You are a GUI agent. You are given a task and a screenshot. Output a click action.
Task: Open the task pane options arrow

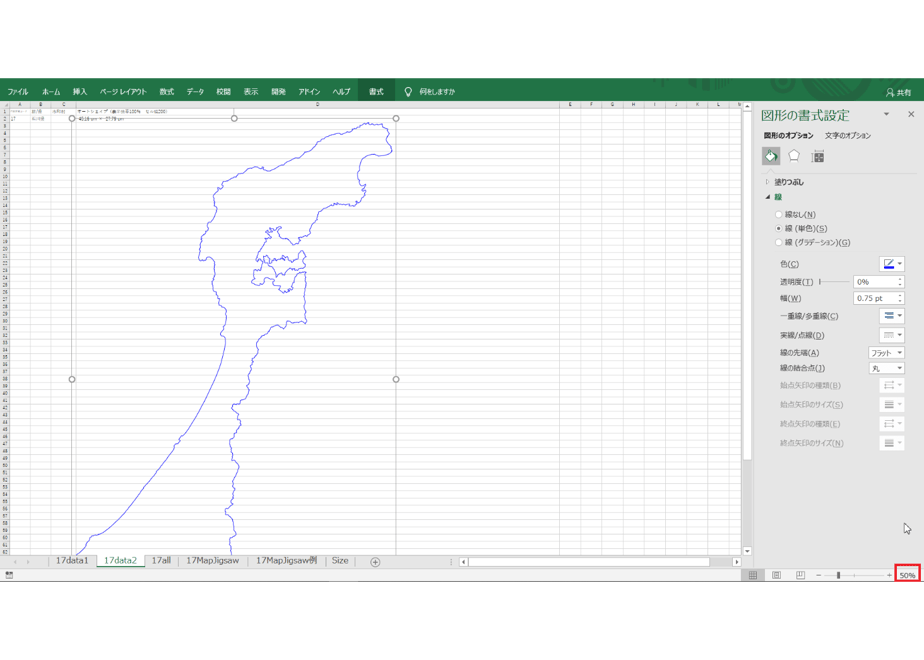[x=886, y=114]
